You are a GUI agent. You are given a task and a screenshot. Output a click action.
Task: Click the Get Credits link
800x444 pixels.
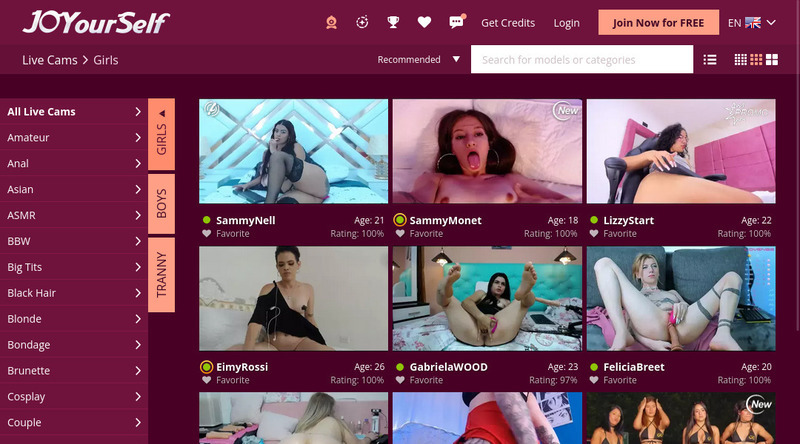tap(508, 23)
